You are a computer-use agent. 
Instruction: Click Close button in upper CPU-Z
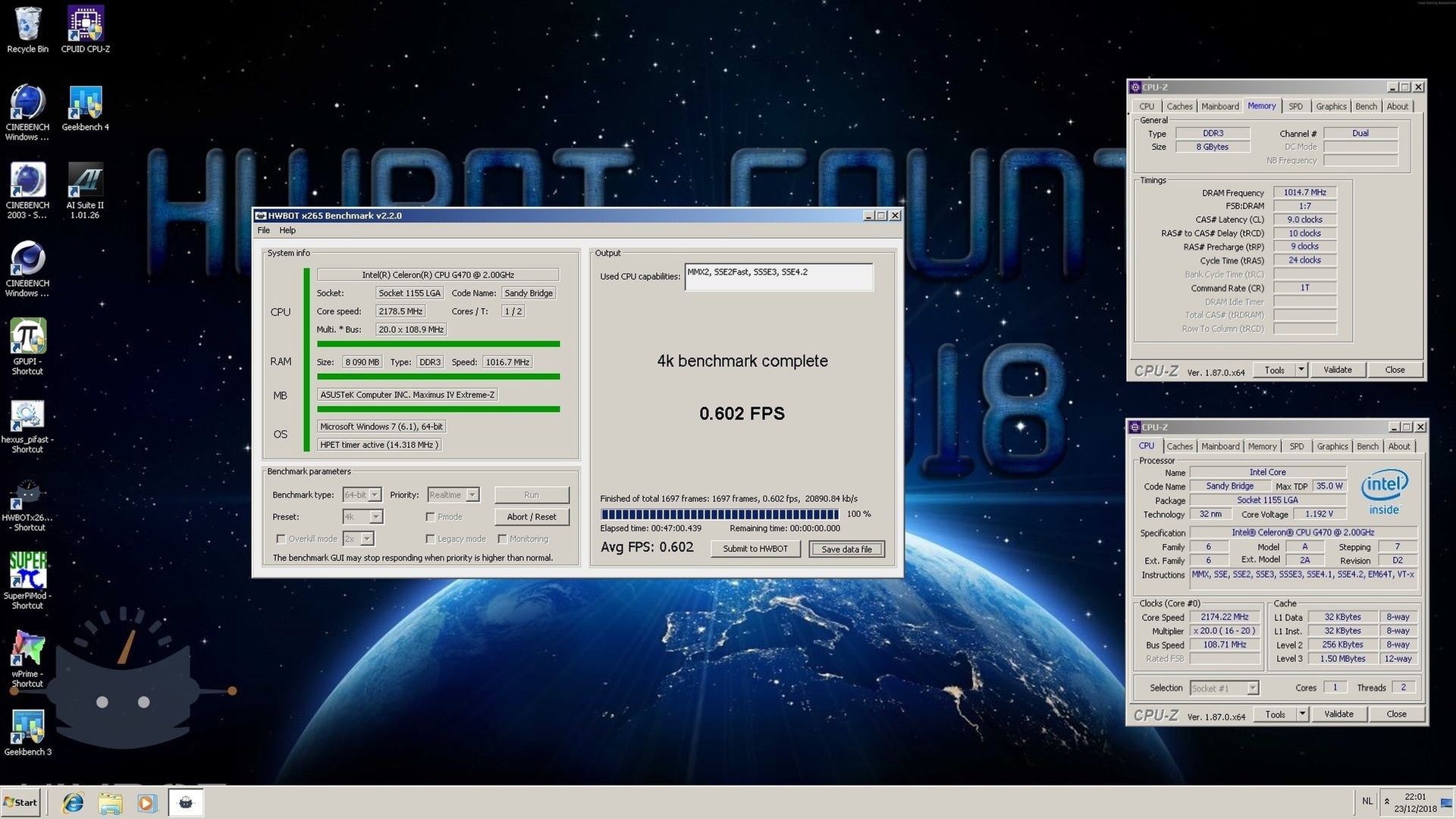coord(1395,370)
